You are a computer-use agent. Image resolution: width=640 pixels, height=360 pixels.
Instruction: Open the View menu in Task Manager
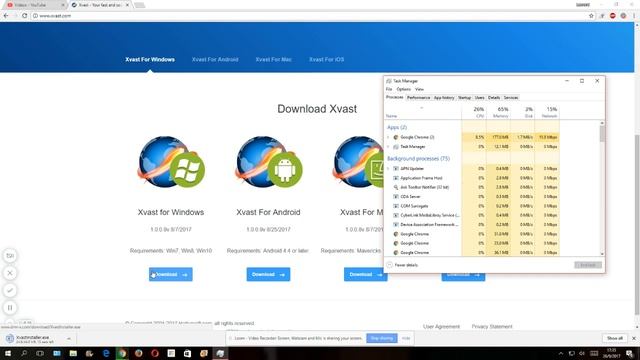tap(419, 89)
